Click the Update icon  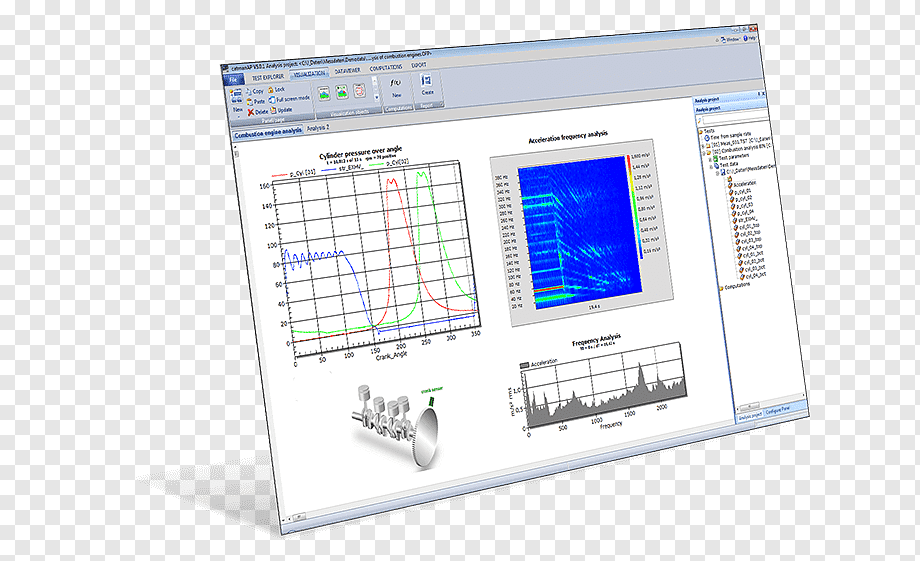point(273,110)
